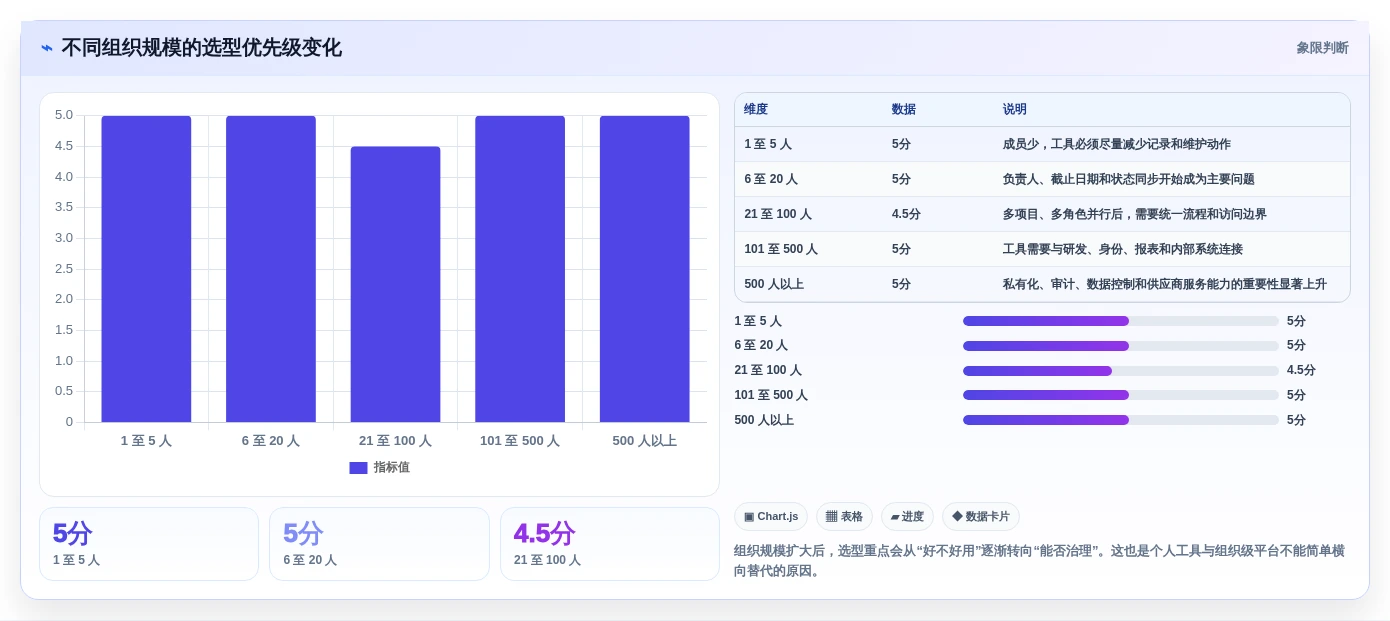Screen dimensions: 1390x621
Task: Click 4.5分 value in the table
Action: click(x=906, y=214)
